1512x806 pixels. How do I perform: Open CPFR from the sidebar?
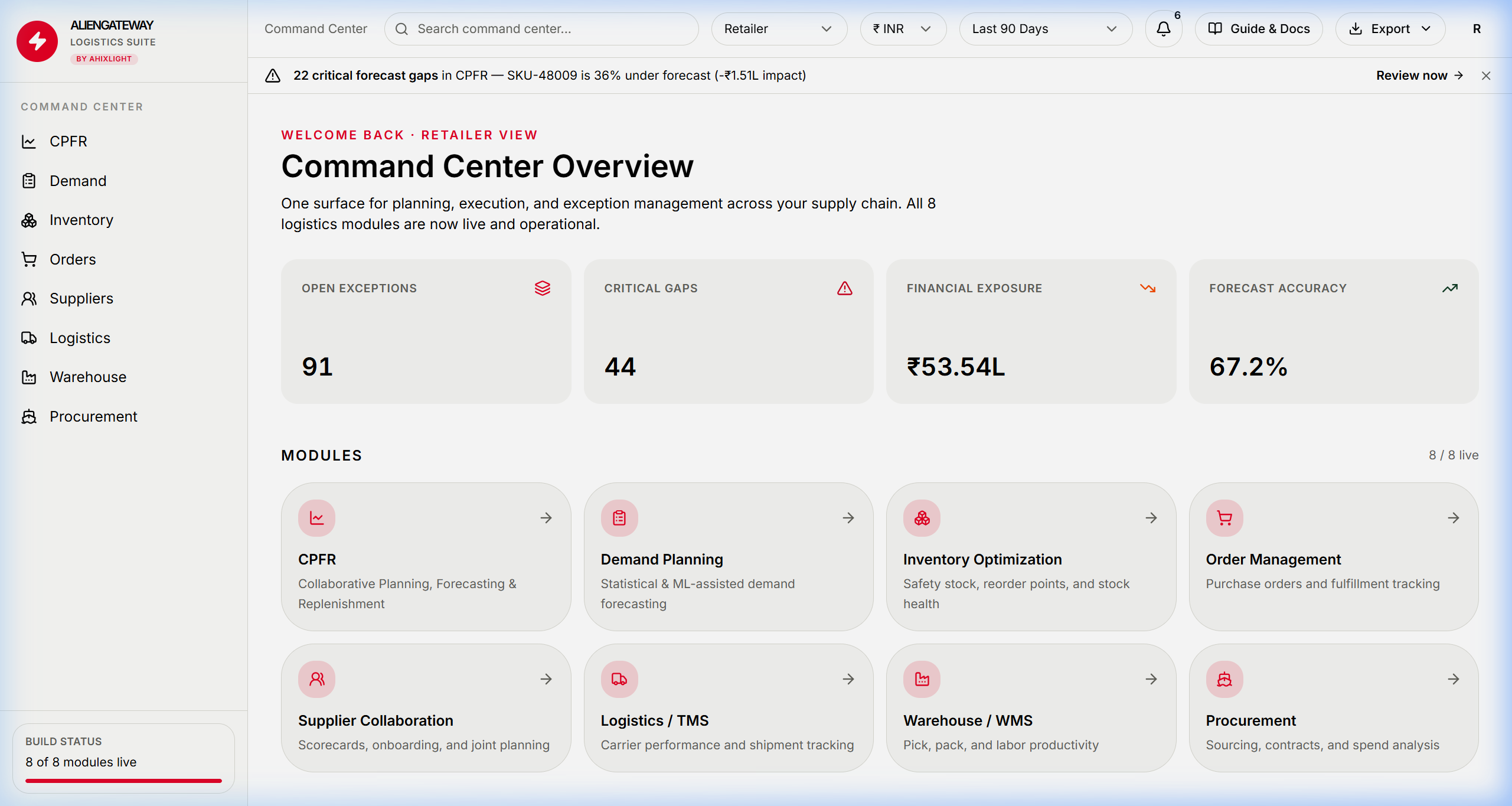click(x=124, y=142)
